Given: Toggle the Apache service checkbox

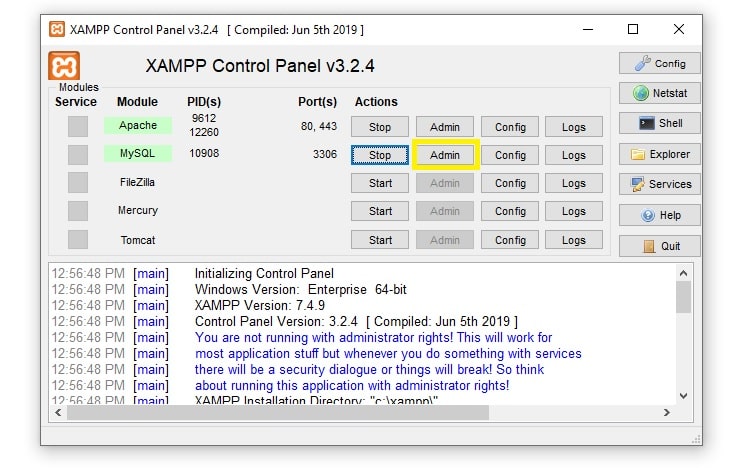Looking at the screenshot, I should coord(78,126).
